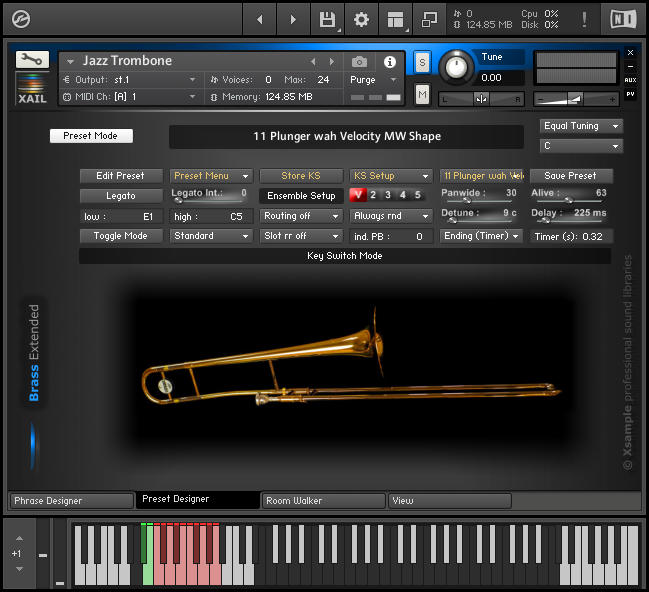
Task: Select ensemble voice V
Action: (x=358, y=195)
